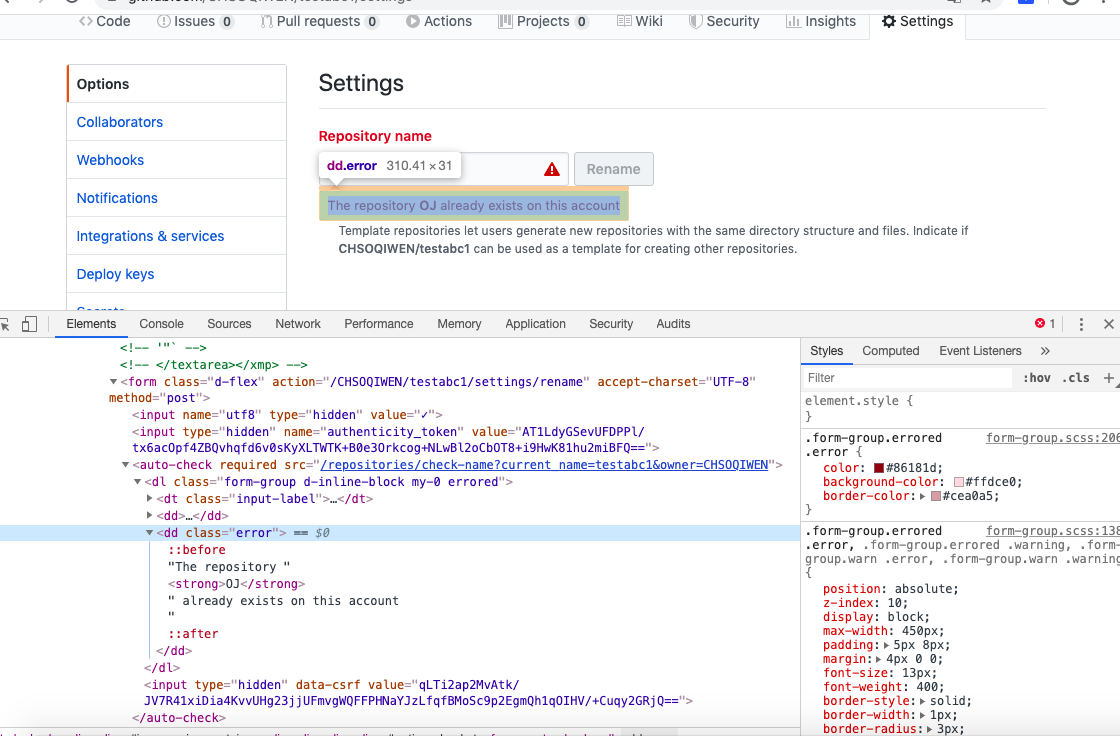
Task: Open the Actions tab
Action: tap(439, 21)
